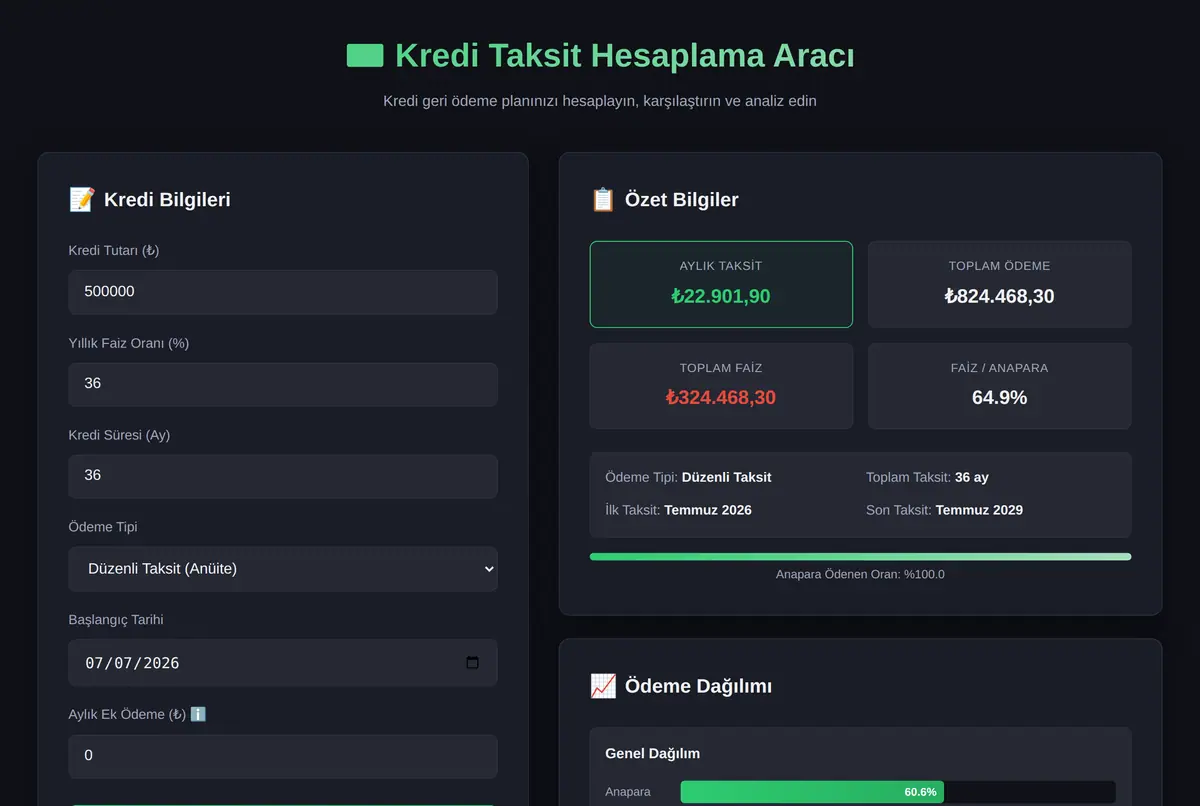Click the memo icon beside Kredi Bilgileri

tap(82, 199)
